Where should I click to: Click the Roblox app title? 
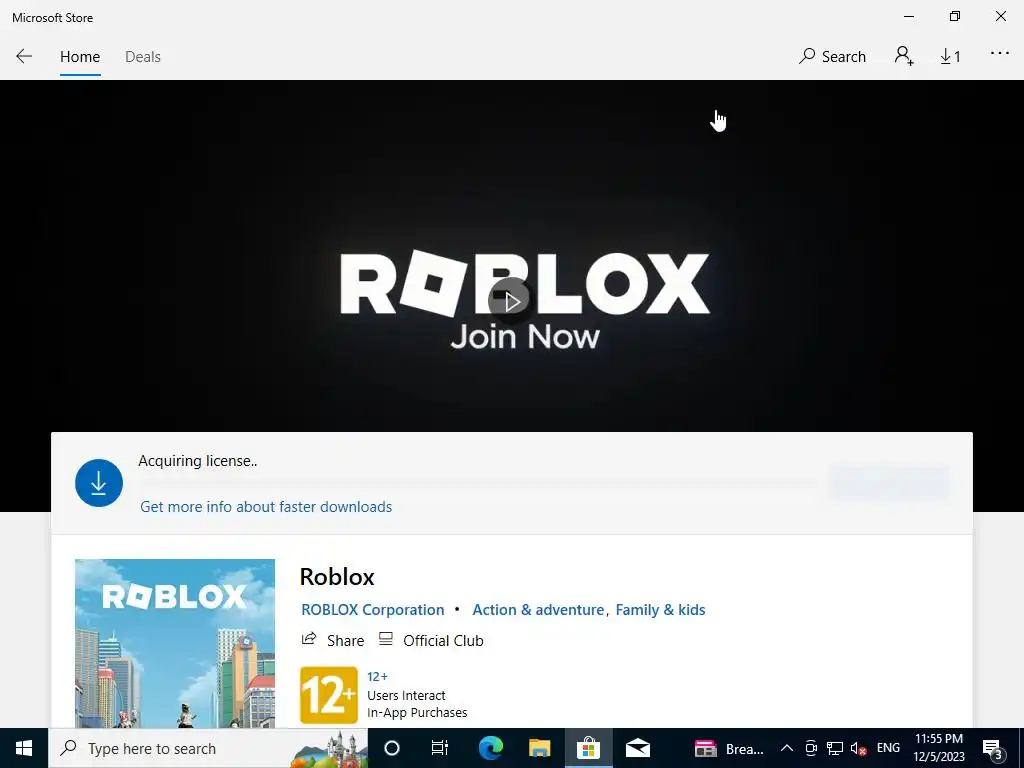pos(337,577)
